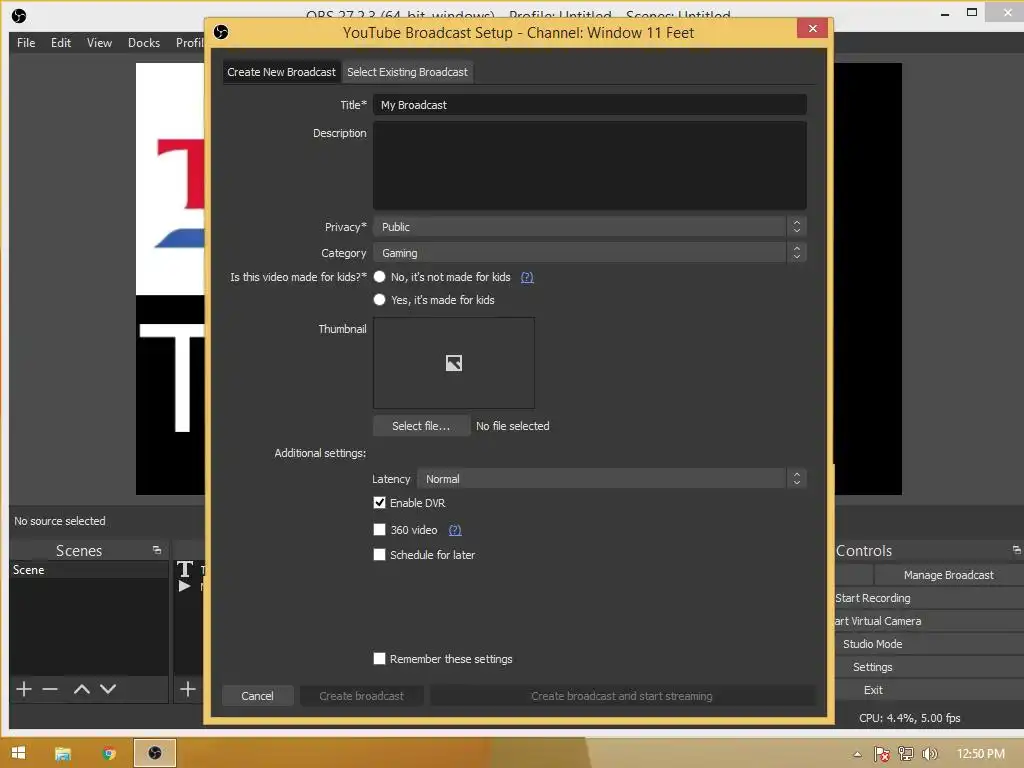Select 'No, it's not made for kids'
Screen dimensions: 1024x768
pyautogui.click(x=379, y=277)
